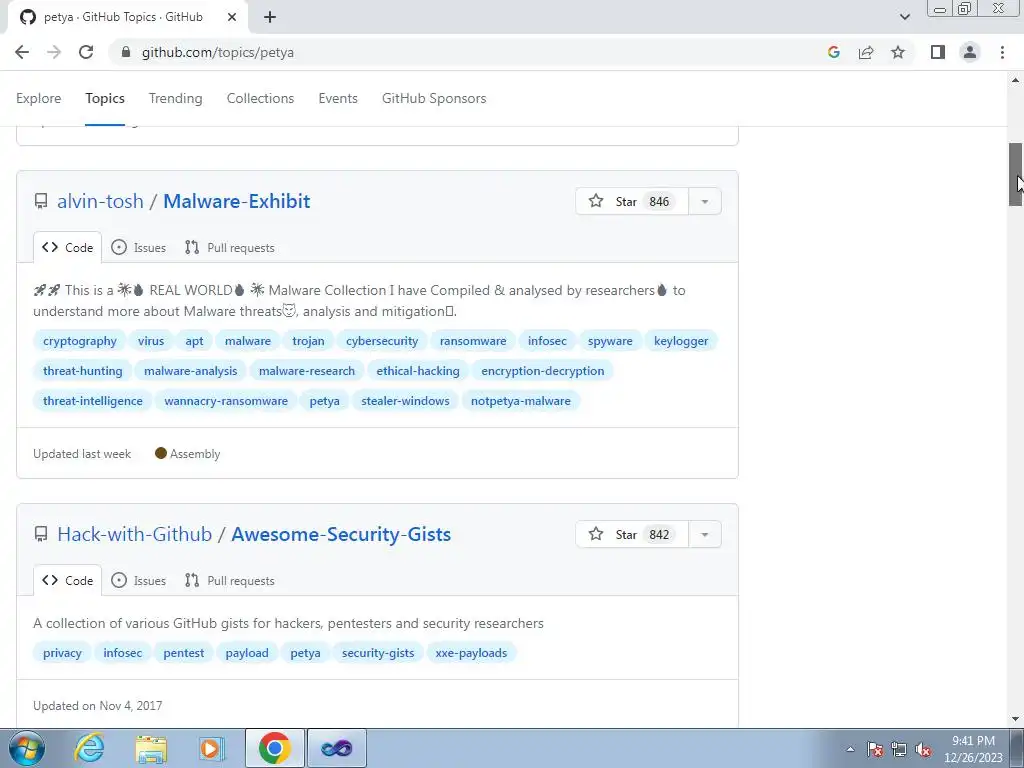Screen dimensions: 1024x768
Task: Click the apt topic tag
Action: (x=194, y=341)
